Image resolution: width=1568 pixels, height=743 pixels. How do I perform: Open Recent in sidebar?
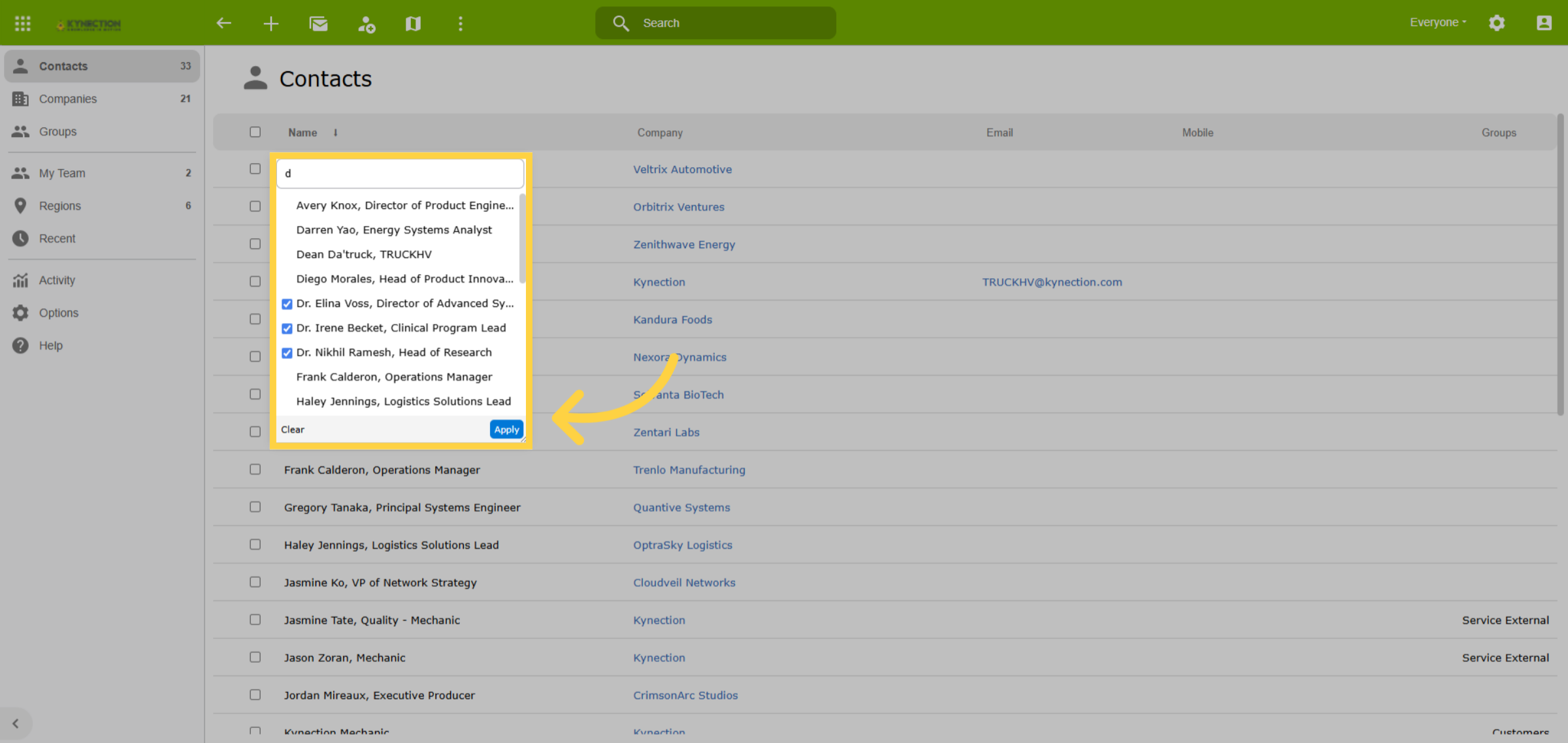point(102,238)
